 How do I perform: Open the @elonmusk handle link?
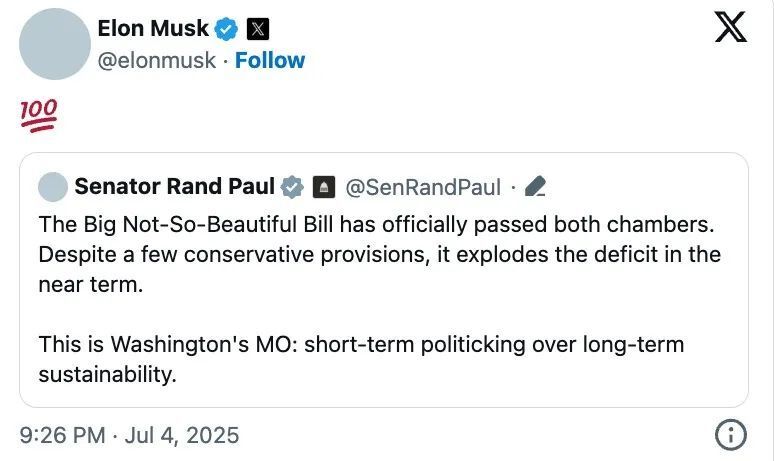(156, 61)
